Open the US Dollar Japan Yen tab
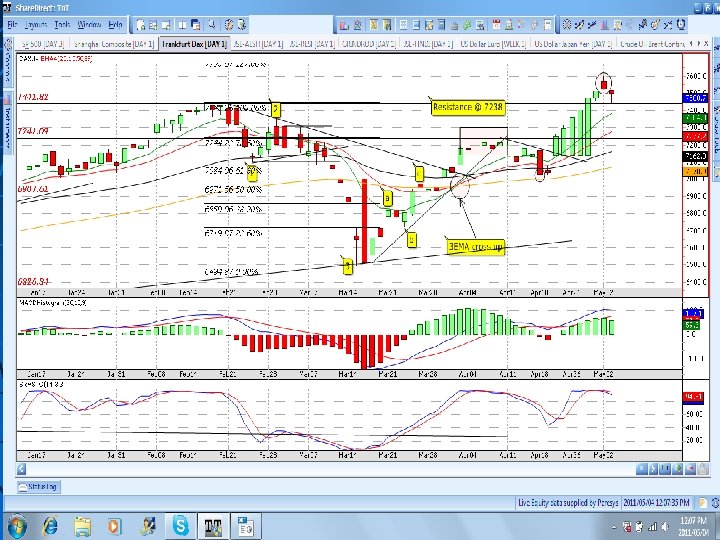This screenshot has width=720, height=540. (x=573, y=44)
